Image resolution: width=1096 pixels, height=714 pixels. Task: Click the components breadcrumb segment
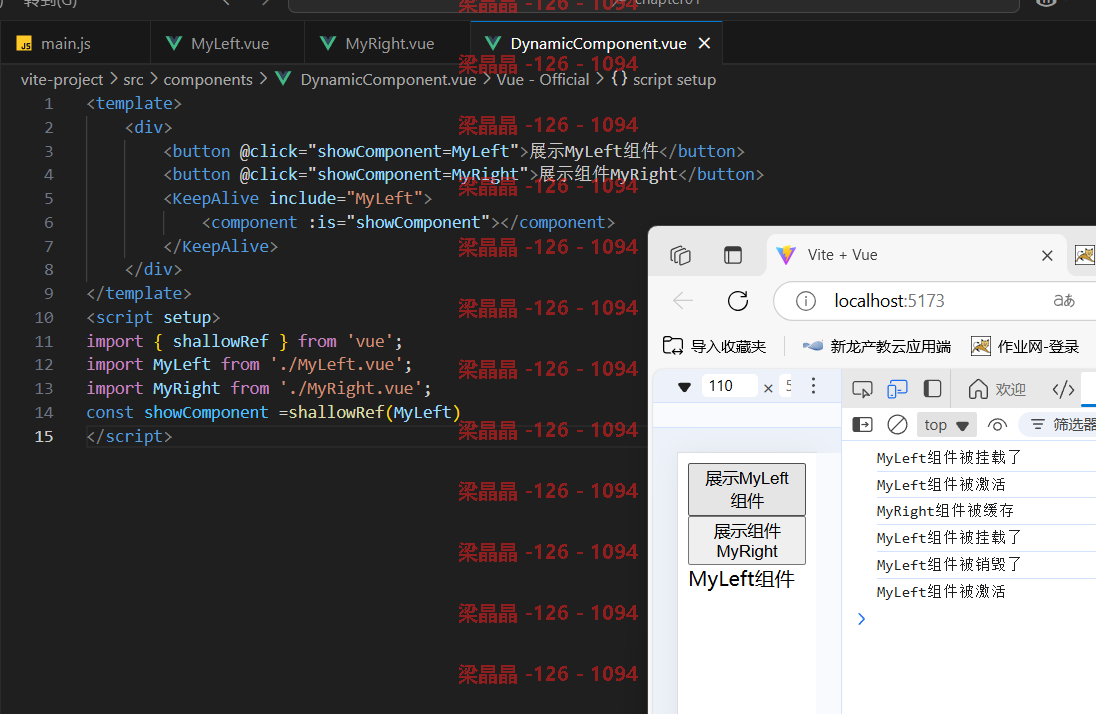208,80
